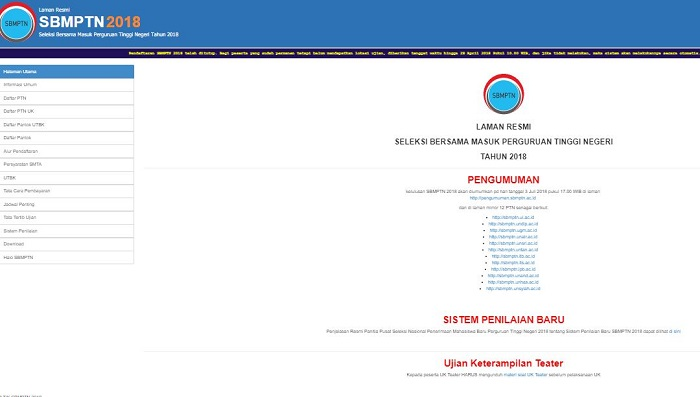Open Tata Cara Pembayaran page
700x397 pixels.
tap(67, 191)
